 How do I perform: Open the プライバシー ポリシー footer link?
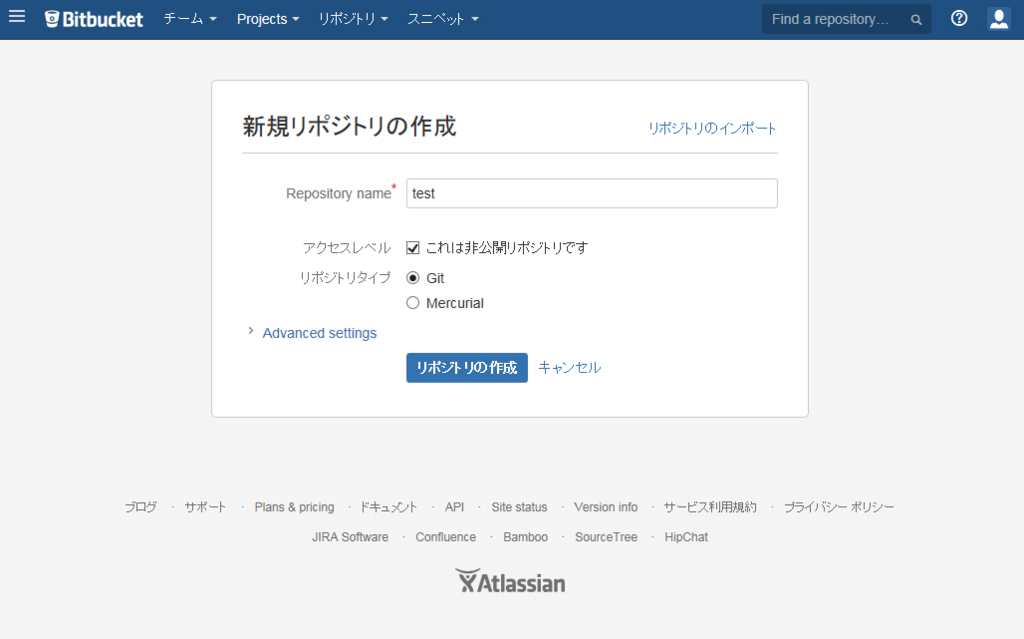pos(839,507)
